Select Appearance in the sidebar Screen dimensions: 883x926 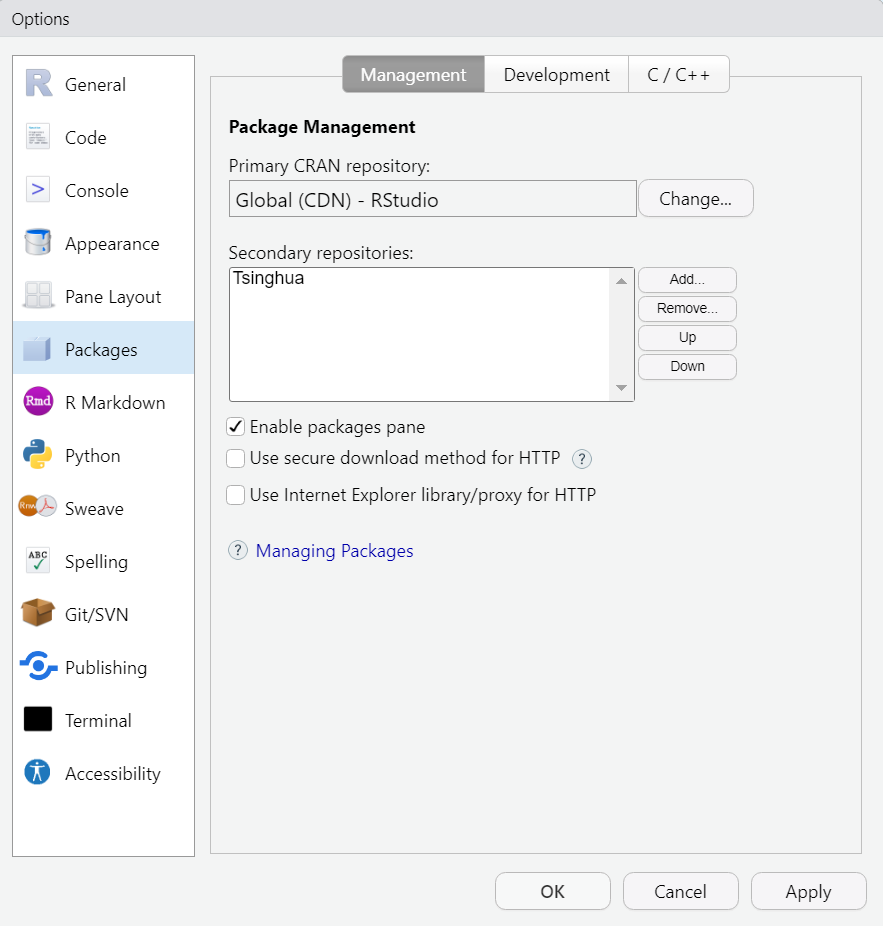coord(103,243)
